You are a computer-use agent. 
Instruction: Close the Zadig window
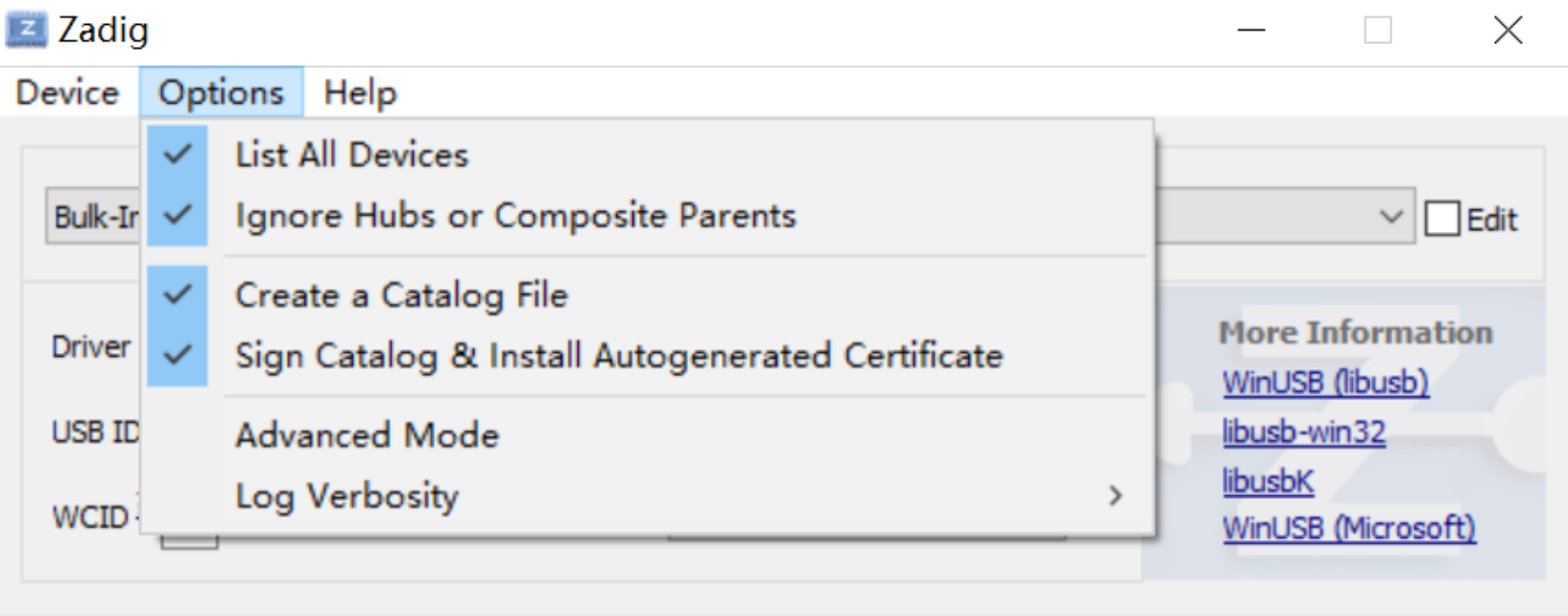1508,30
